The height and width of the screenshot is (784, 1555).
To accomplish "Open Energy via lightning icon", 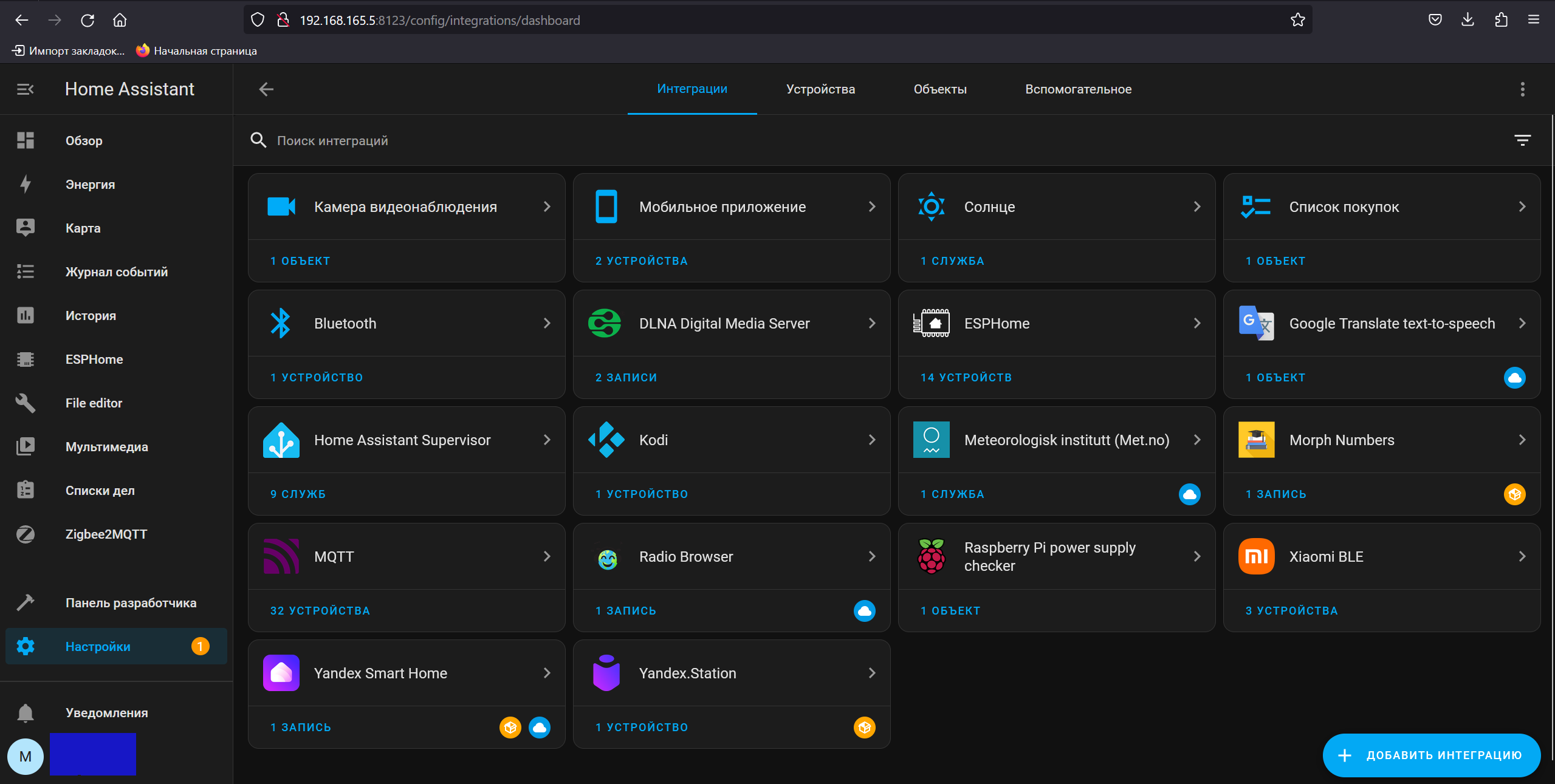I will tap(25, 184).
